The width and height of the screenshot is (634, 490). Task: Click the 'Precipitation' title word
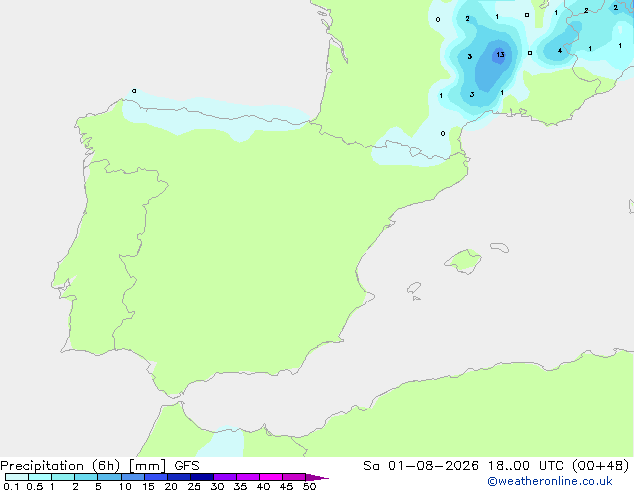42,466
